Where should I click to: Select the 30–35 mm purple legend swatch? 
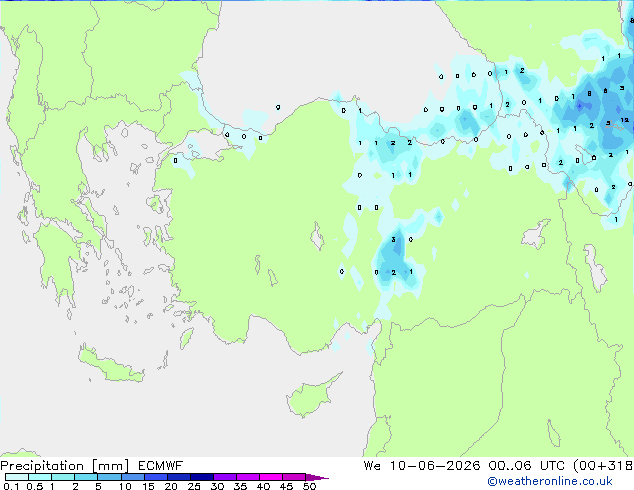224,477
